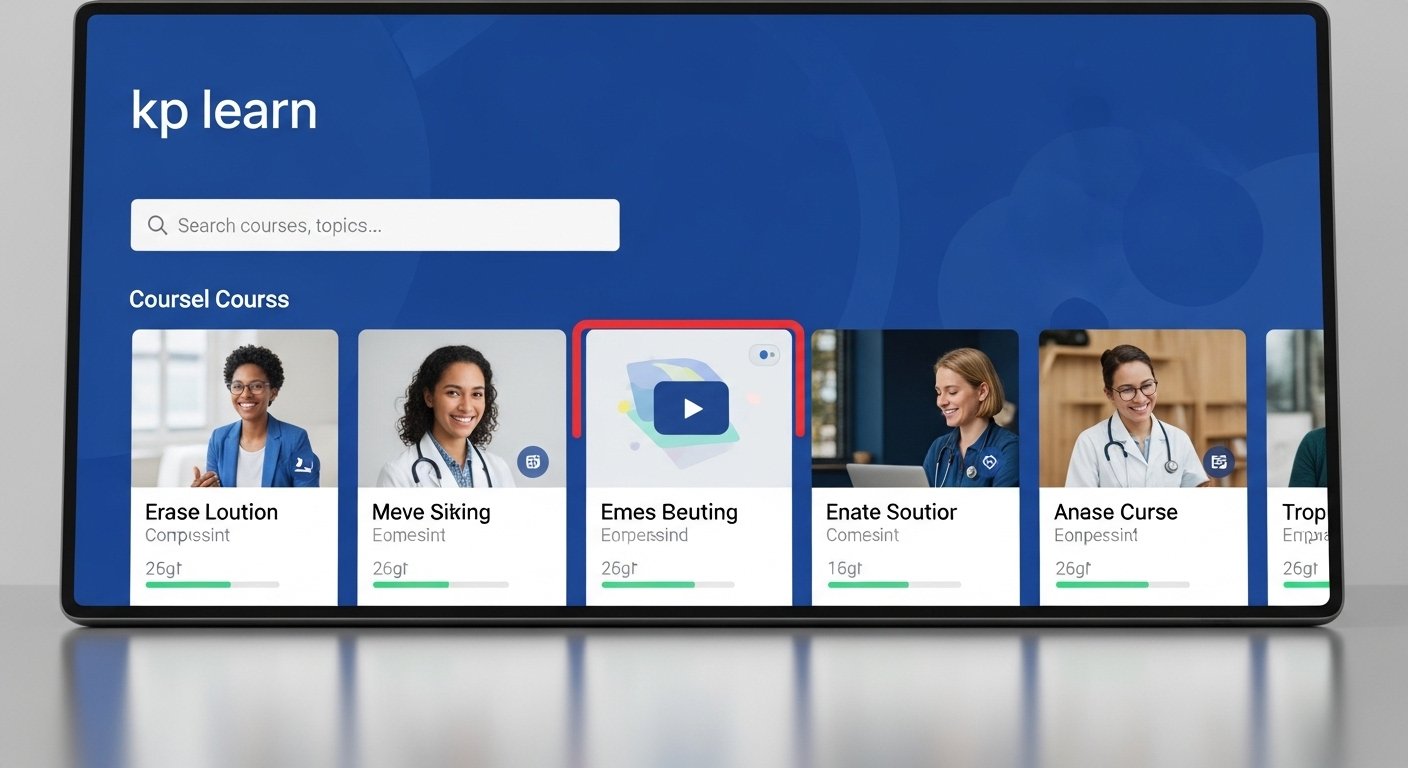Click the Search courses, topics field
The image size is (1408, 768).
[375, 225]
